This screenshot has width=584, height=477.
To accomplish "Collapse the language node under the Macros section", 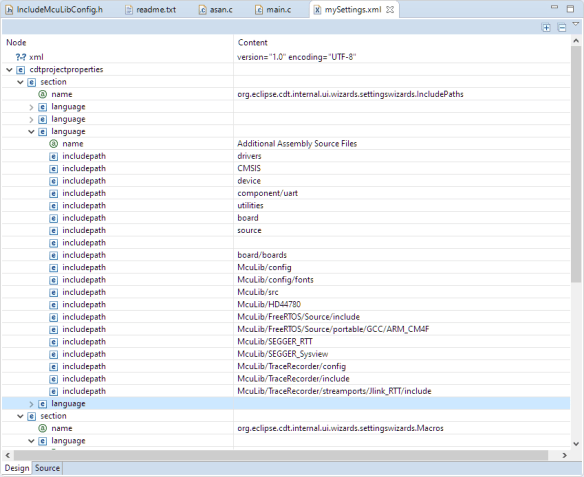I will pos(31,441).
